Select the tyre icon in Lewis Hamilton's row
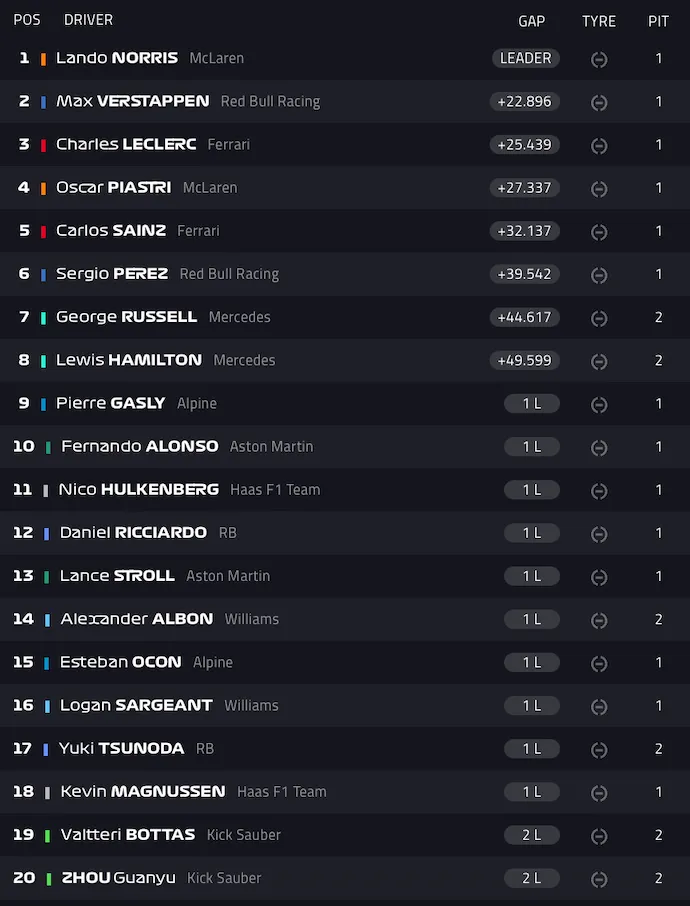 click(x=599, y=361)
